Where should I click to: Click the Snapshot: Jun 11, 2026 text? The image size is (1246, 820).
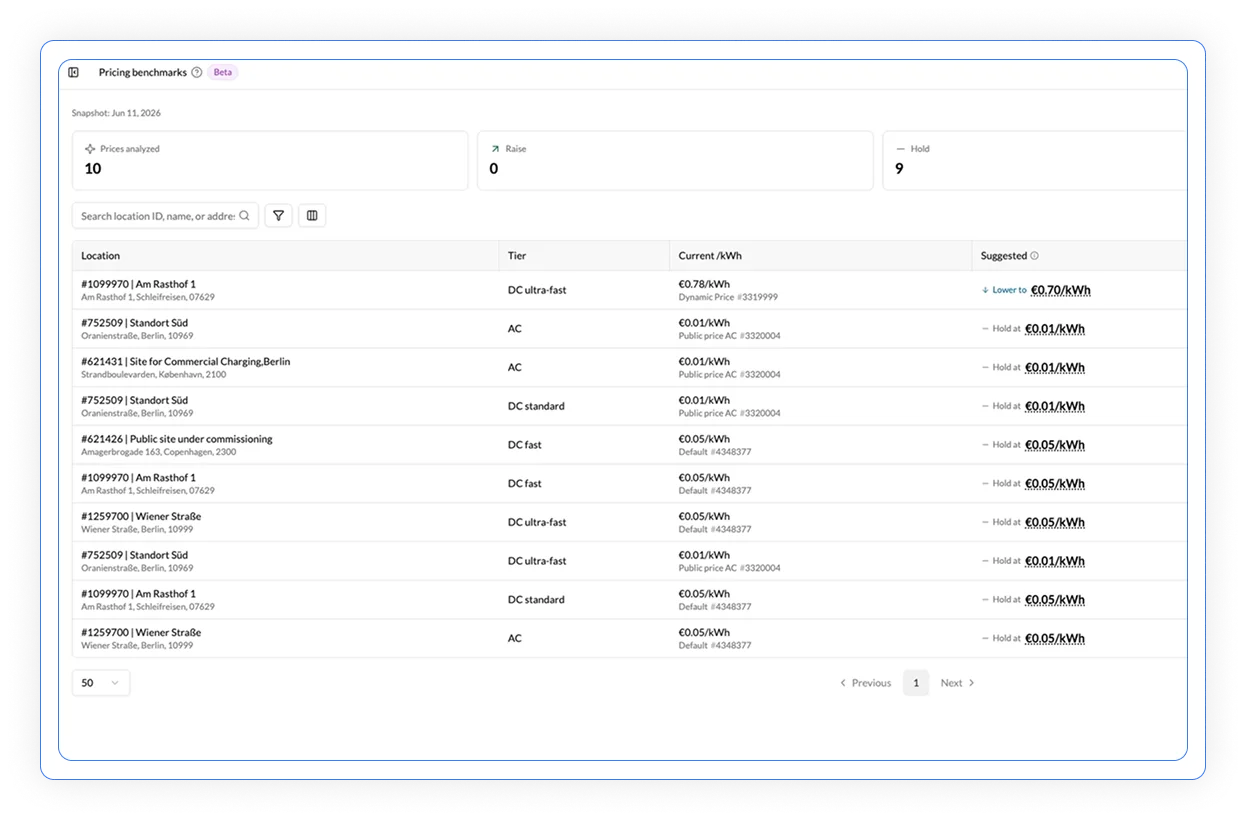click(x=116, y=113)
